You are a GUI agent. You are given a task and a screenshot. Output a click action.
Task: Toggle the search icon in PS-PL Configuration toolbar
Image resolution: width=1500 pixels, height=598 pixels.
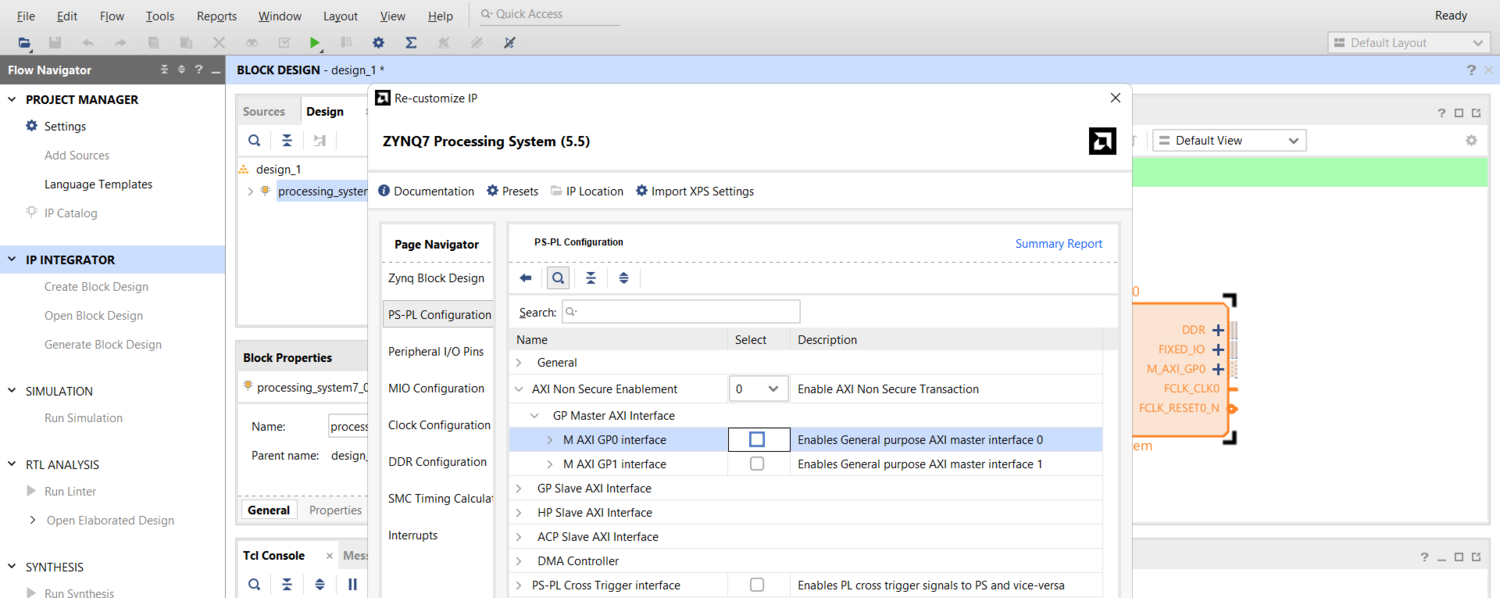tap(559, 278)
